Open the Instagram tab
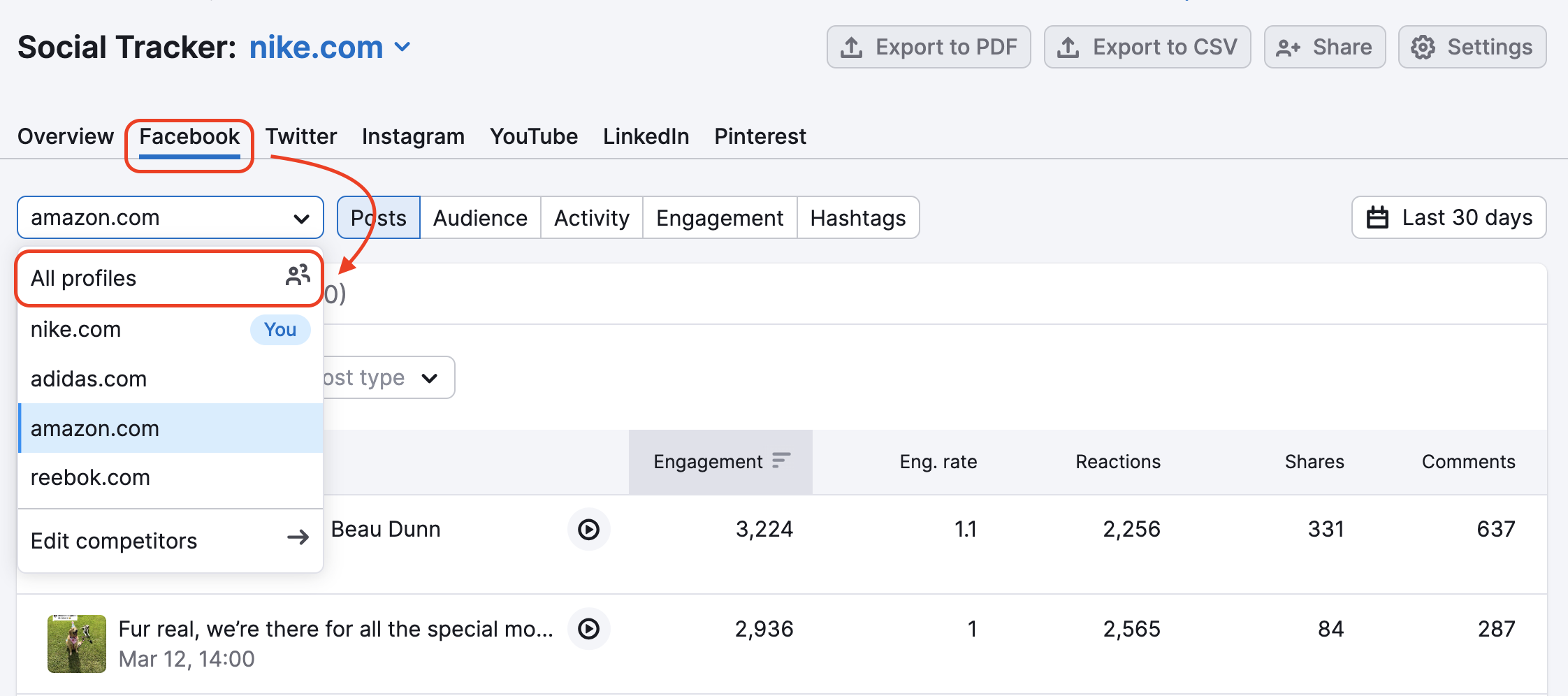 tap(413, 136)
